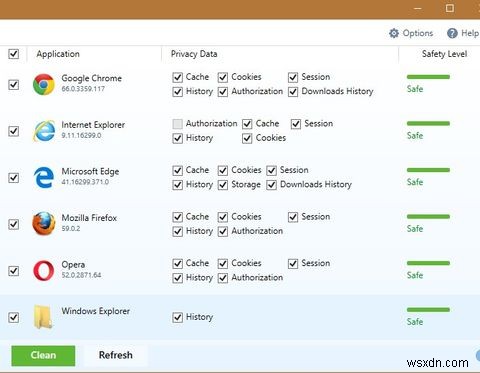This screenshot has width=480, height=373.
Task: Toggle Internet Explorer's Cache checkbox
Action: (247, 124)
